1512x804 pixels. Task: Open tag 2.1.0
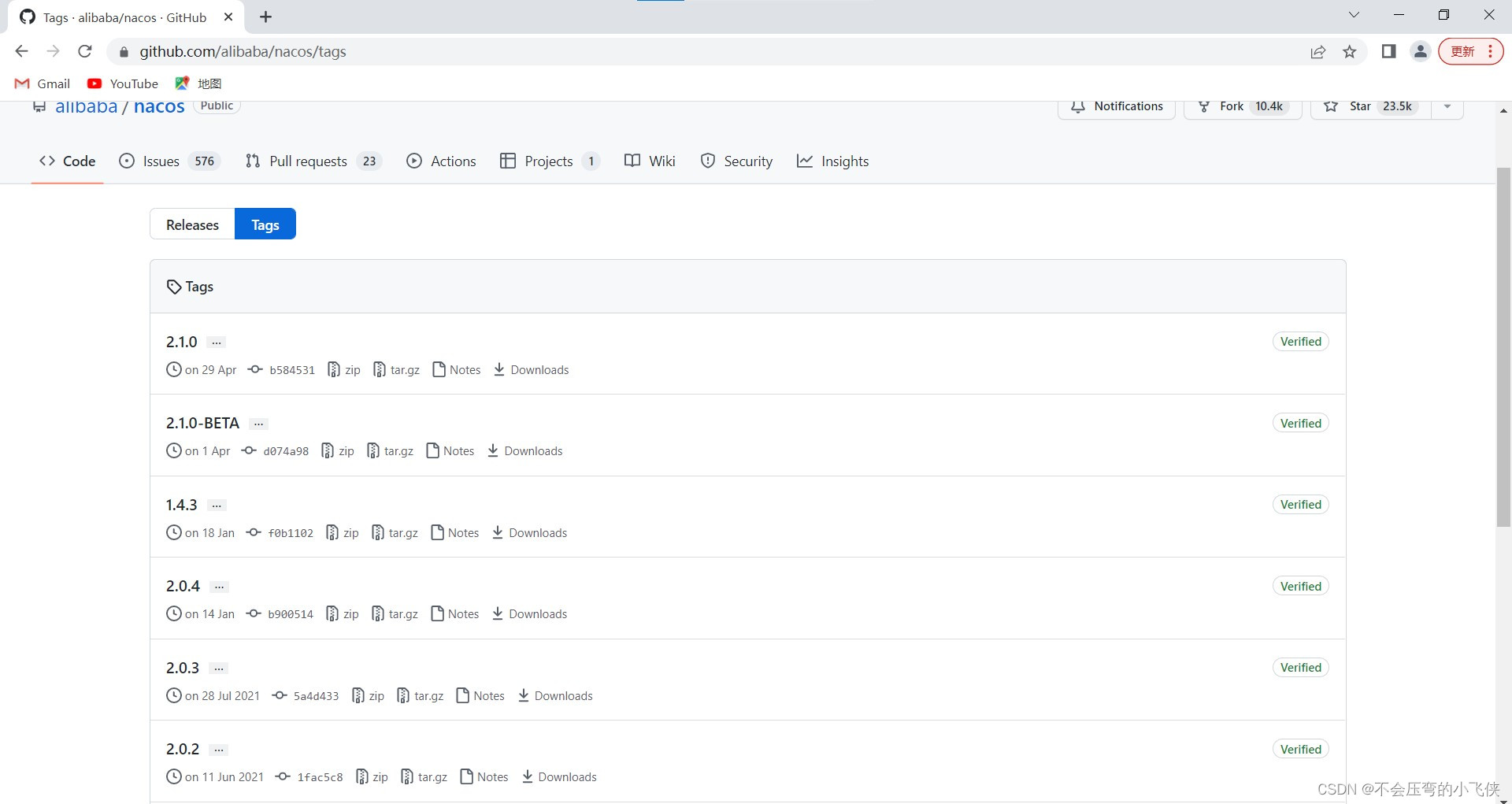coord(182,343)
